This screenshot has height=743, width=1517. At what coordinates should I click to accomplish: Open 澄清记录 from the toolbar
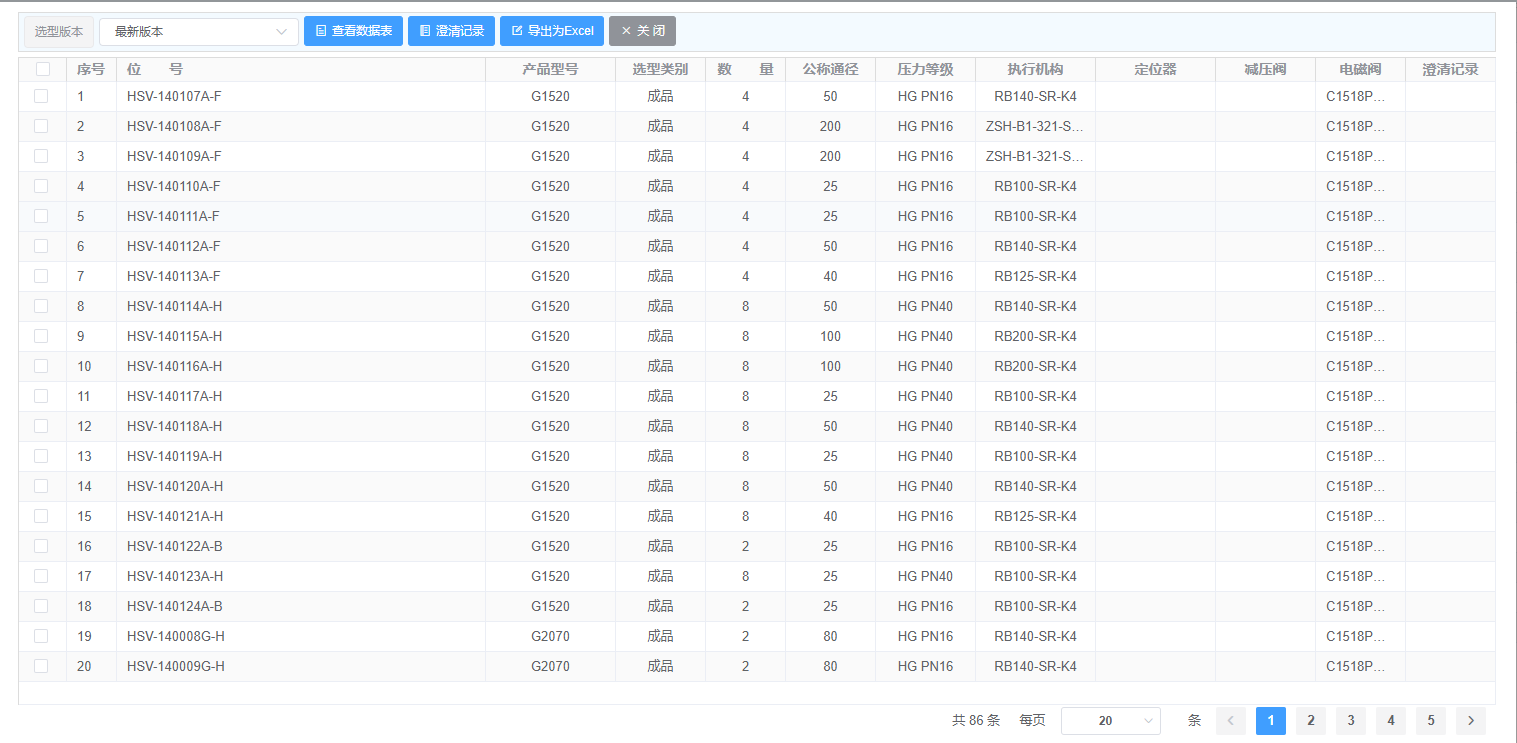point(451,31)
